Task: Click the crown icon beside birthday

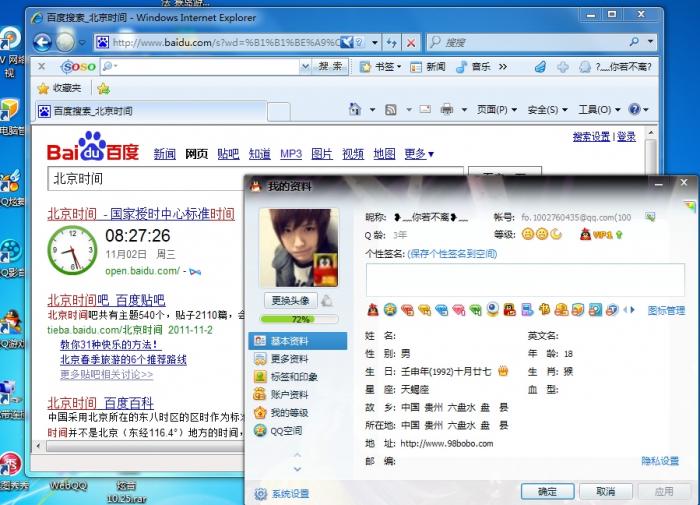Action: pyautogui.click(x=503, y=371)
